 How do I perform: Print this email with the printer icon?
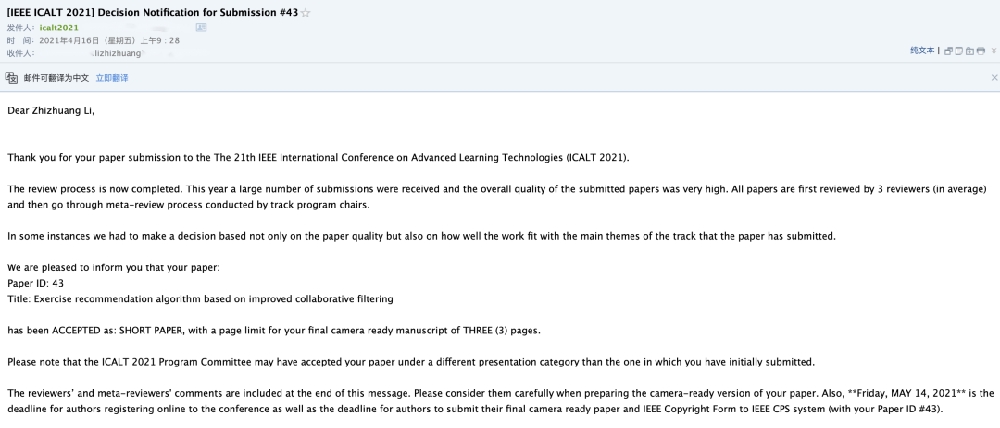pos(981,50)
